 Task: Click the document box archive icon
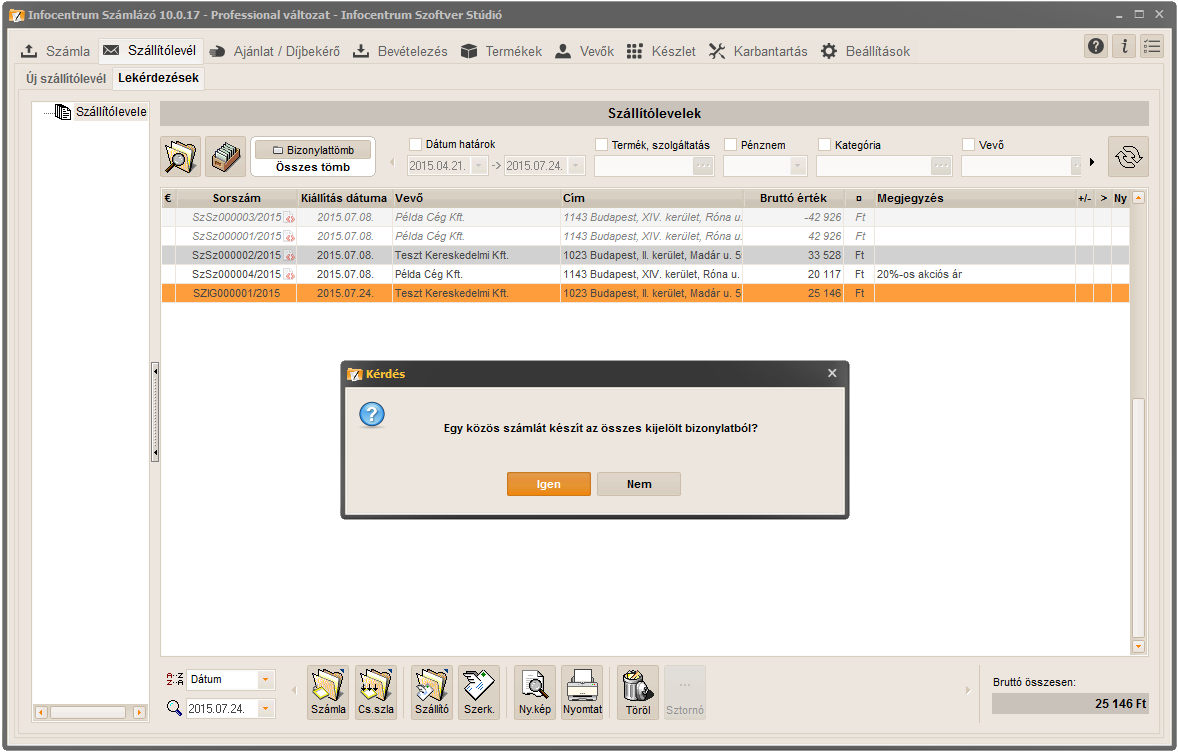[225, 156]
